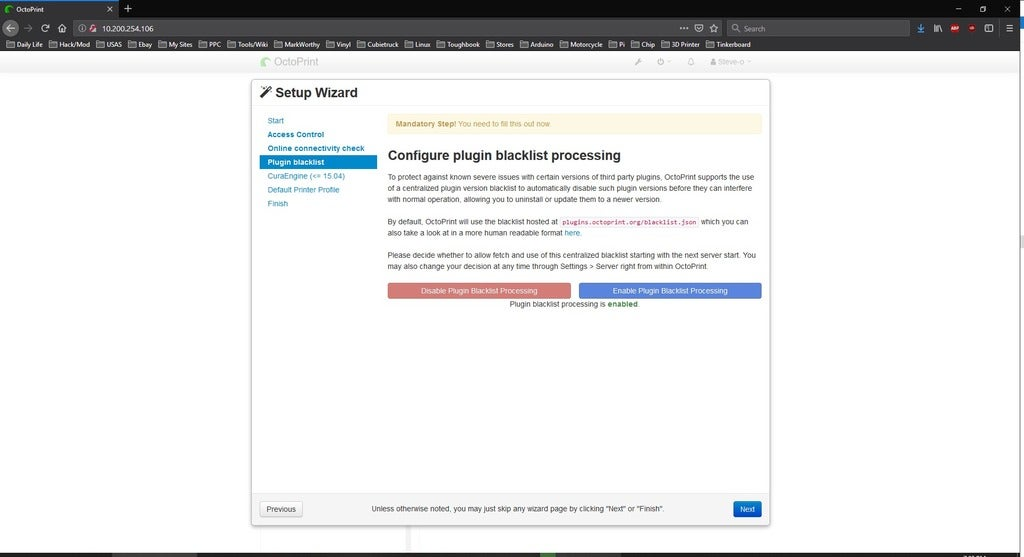Open the MarkWorthy bookmarks folder
1024x557 pixels.
tap(296, 44)
